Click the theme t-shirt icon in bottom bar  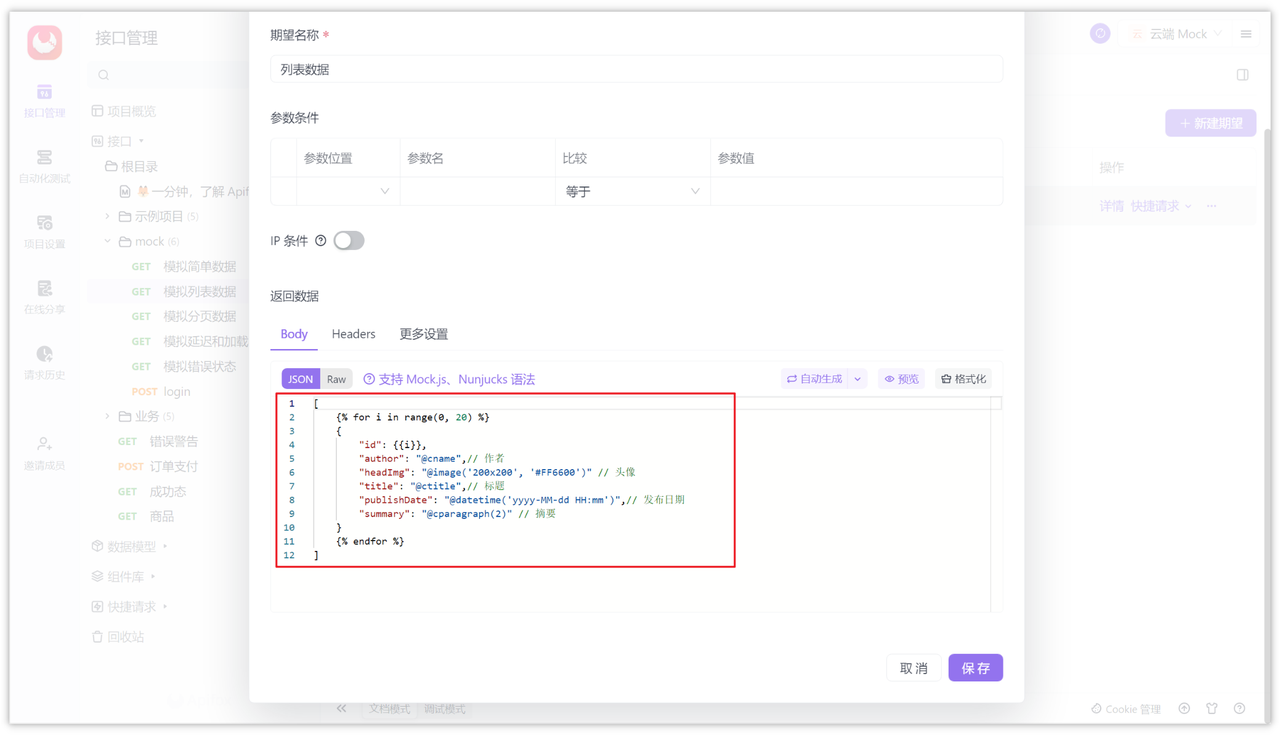(x=1212, y=708)
